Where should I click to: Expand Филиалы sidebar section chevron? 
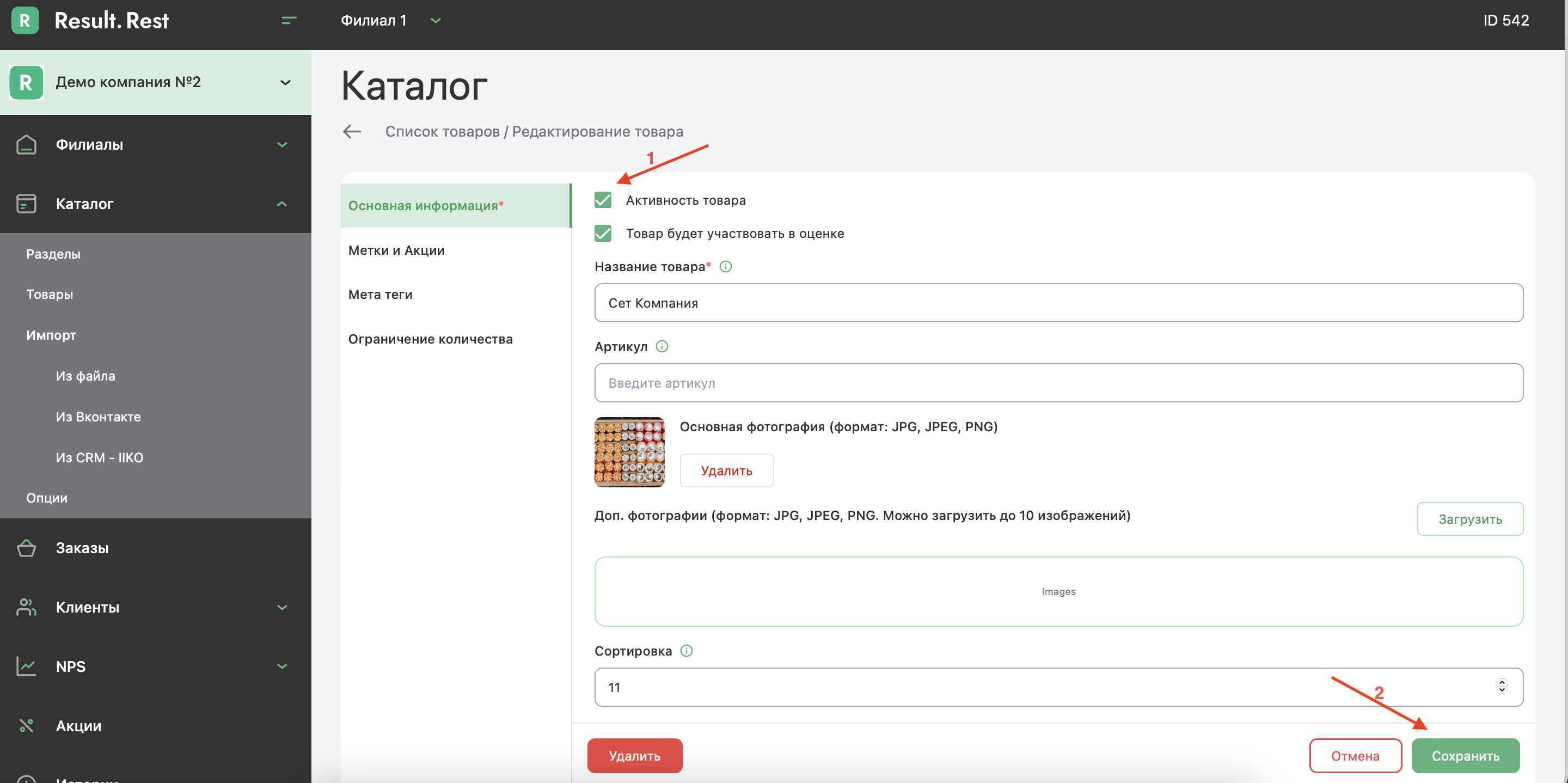pos(282,144)
